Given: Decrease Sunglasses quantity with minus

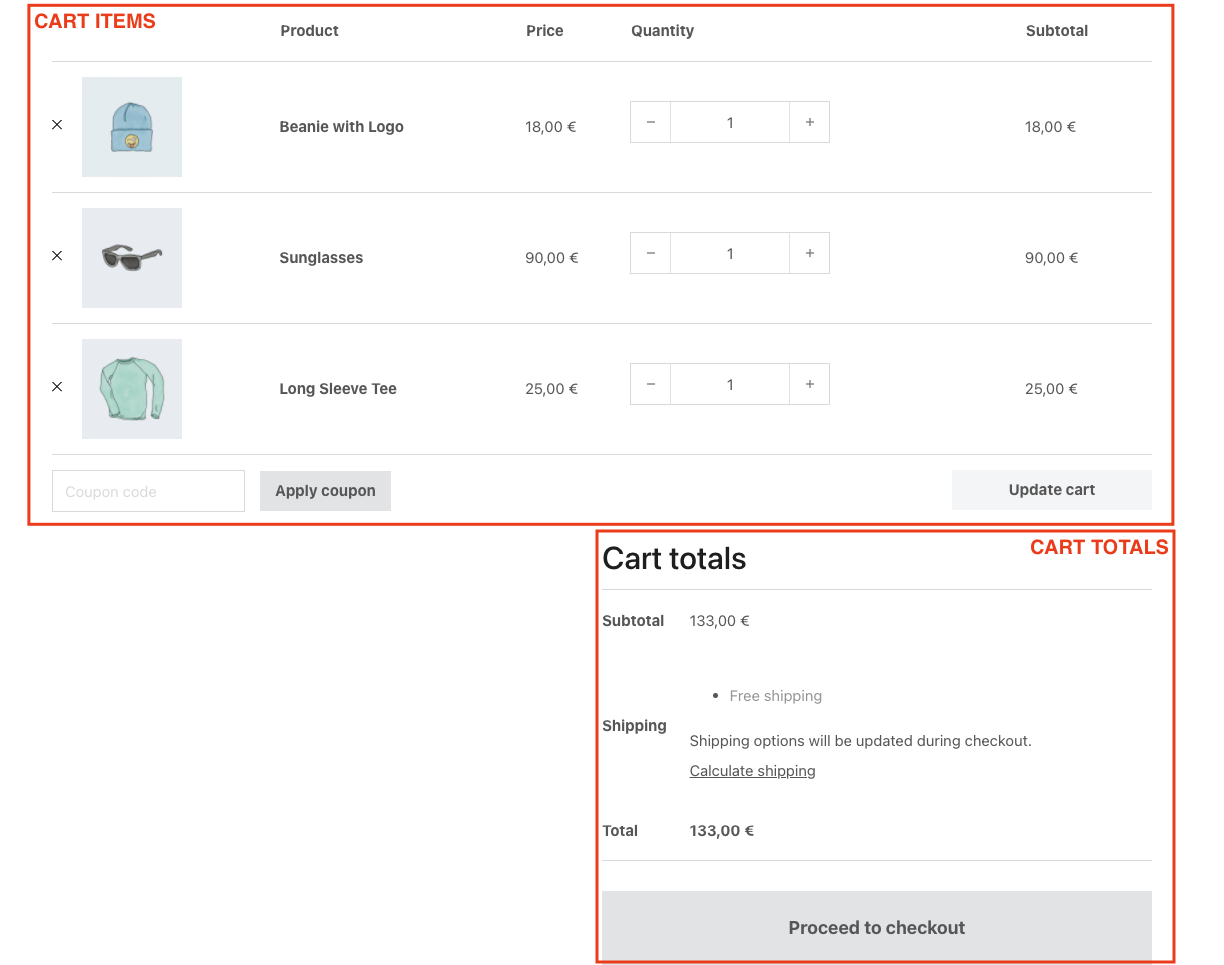Looking at the screenshot, I should point(651,253).
